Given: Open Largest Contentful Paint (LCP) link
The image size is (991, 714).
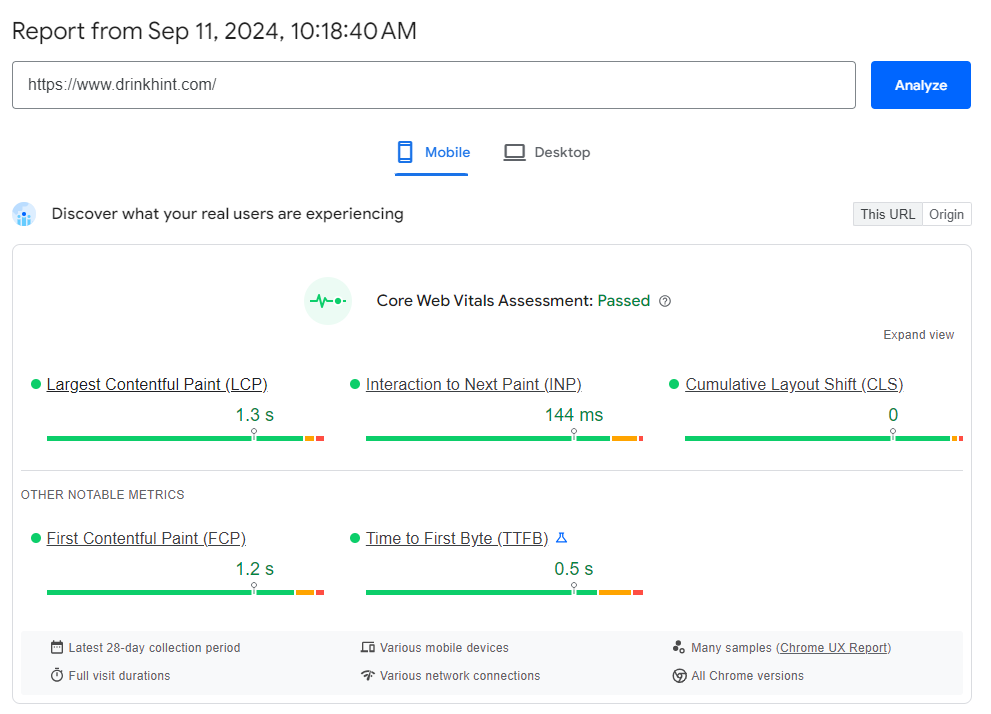Looking at the screenshot, I should tap(157, 384).
